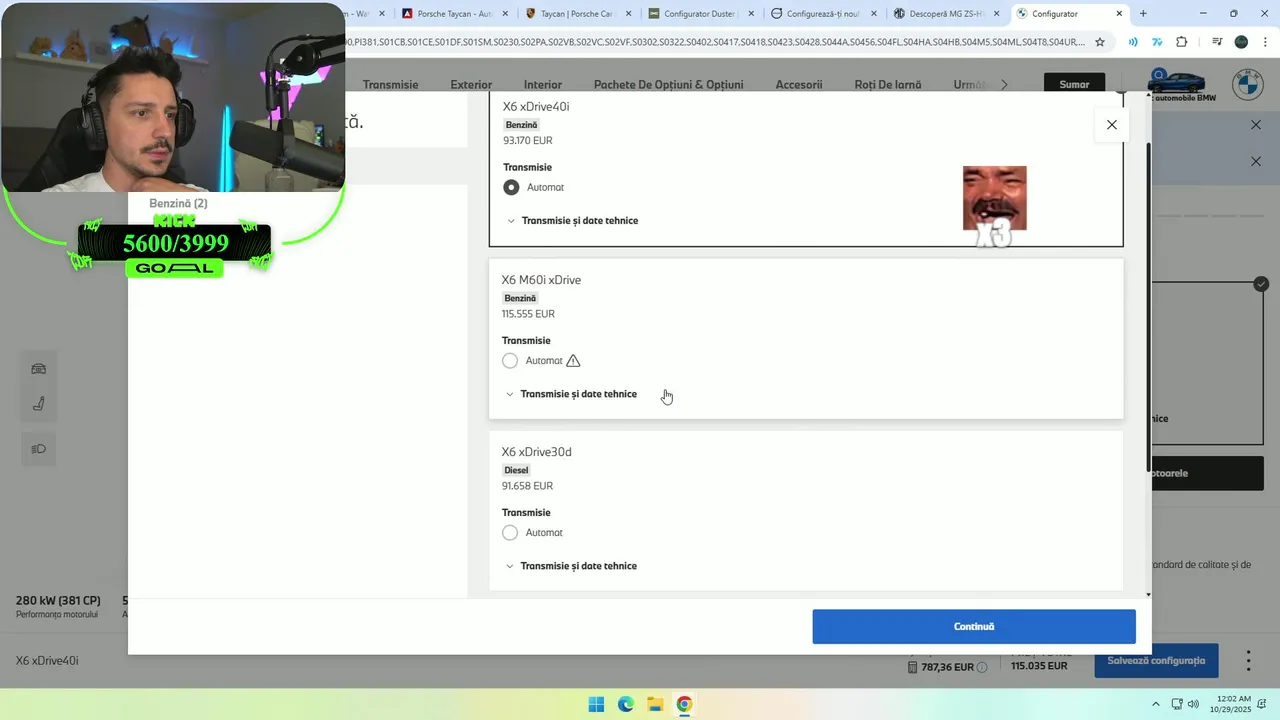Click the car exterior view sidebar icon

click(39, 369)
